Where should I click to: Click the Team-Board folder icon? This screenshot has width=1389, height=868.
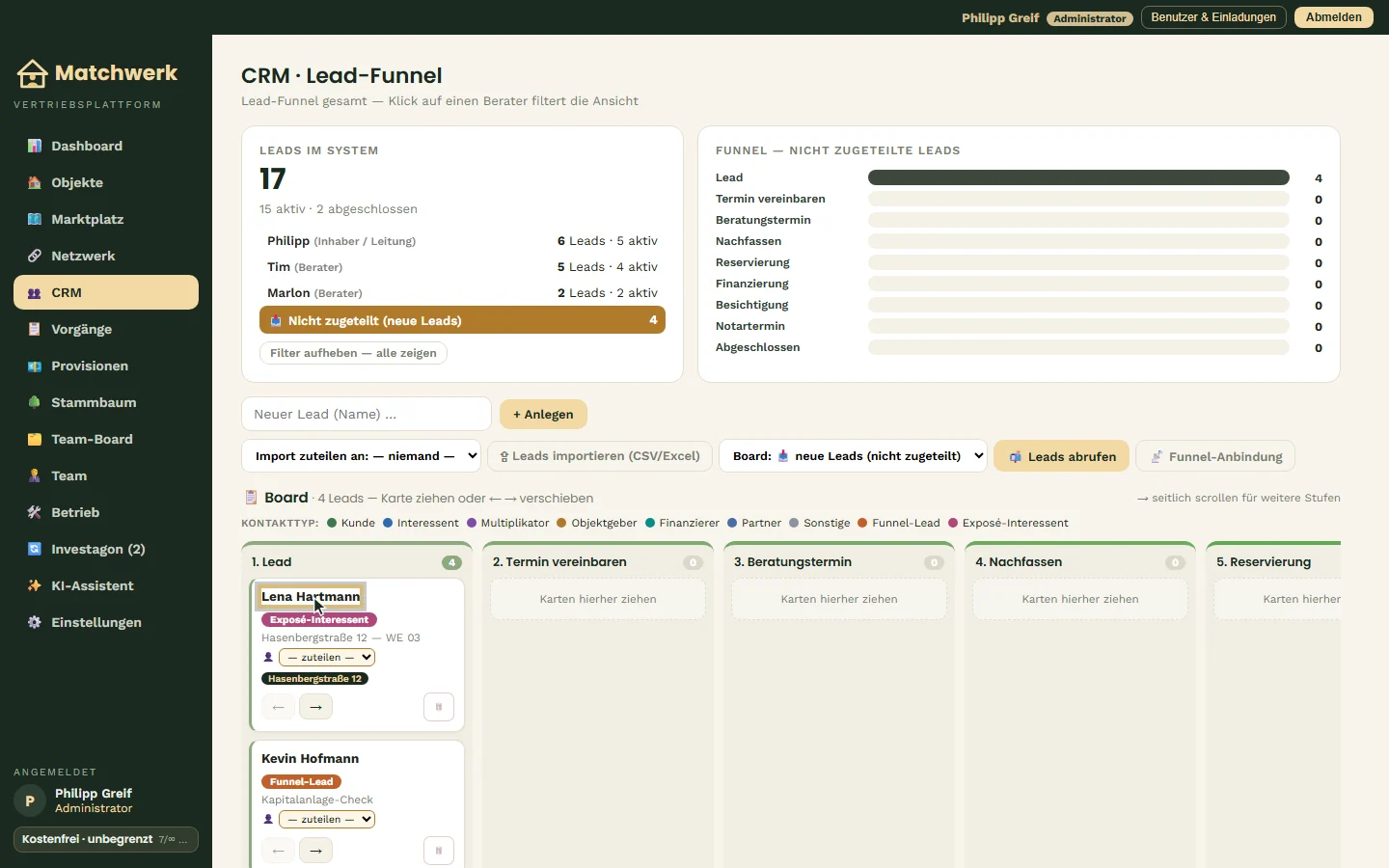pos(35,439)
